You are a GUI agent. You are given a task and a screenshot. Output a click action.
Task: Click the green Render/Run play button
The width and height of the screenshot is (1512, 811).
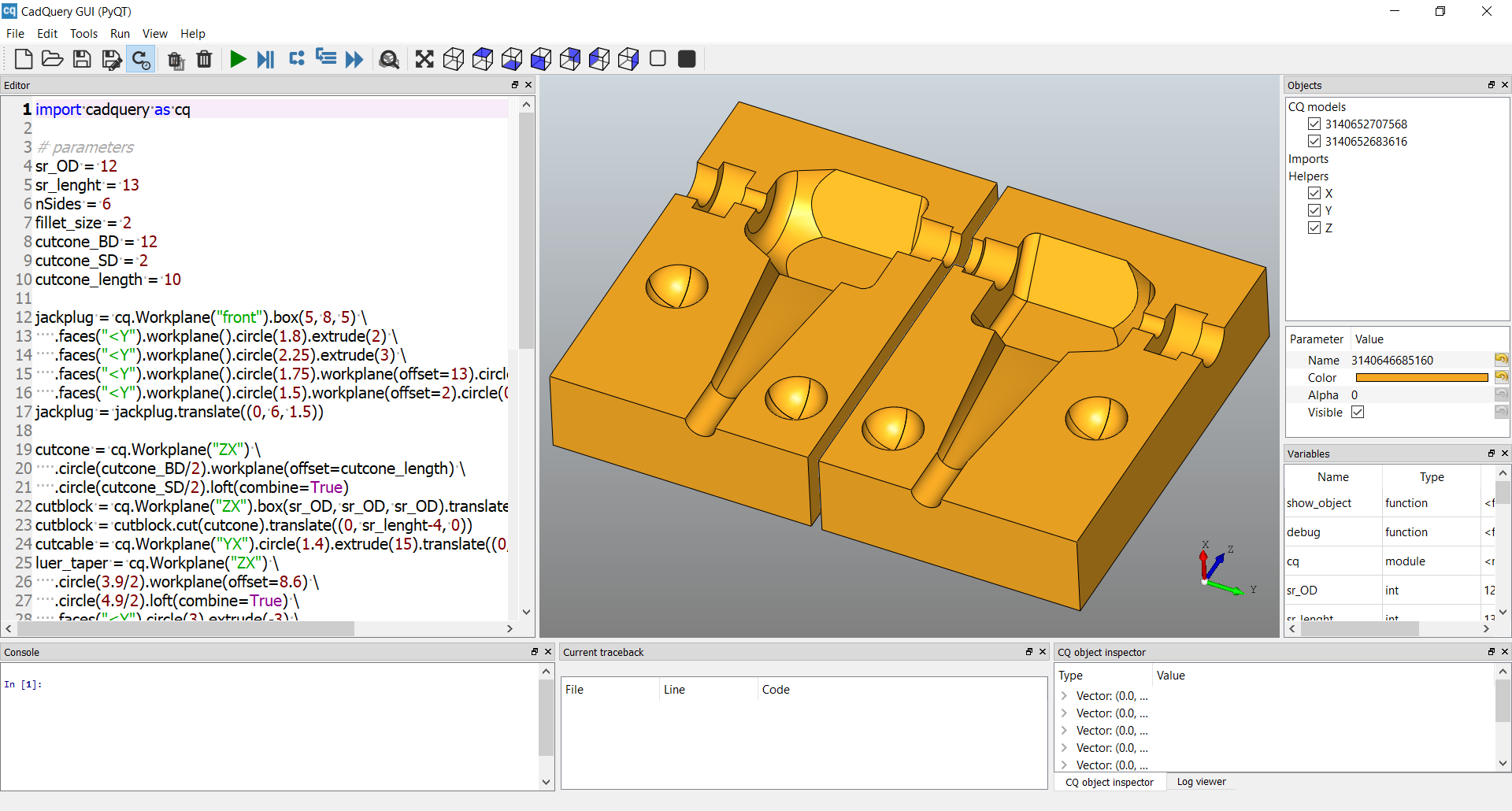point(238,59)
